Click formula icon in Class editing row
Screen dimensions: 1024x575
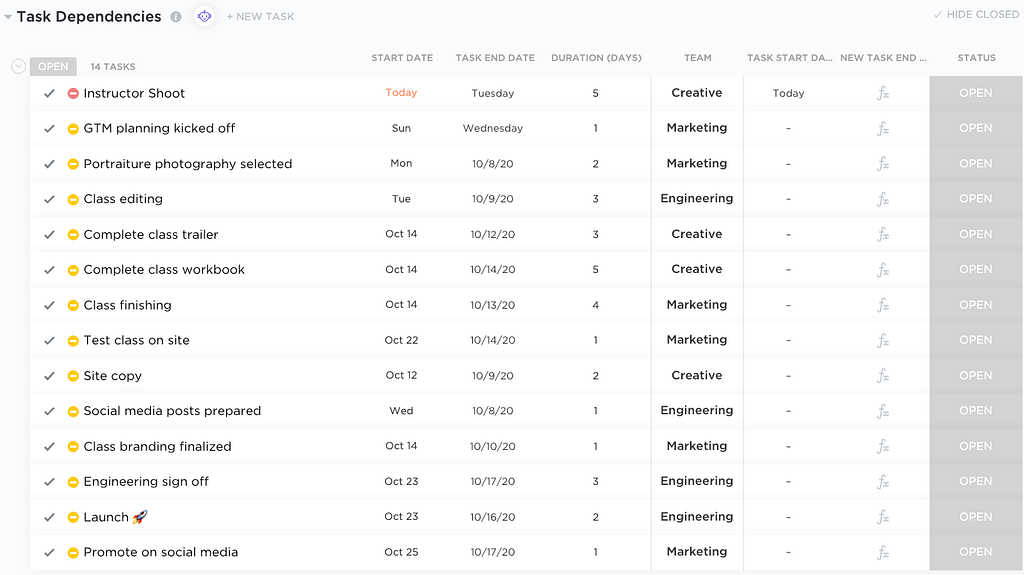pos(883,199)
